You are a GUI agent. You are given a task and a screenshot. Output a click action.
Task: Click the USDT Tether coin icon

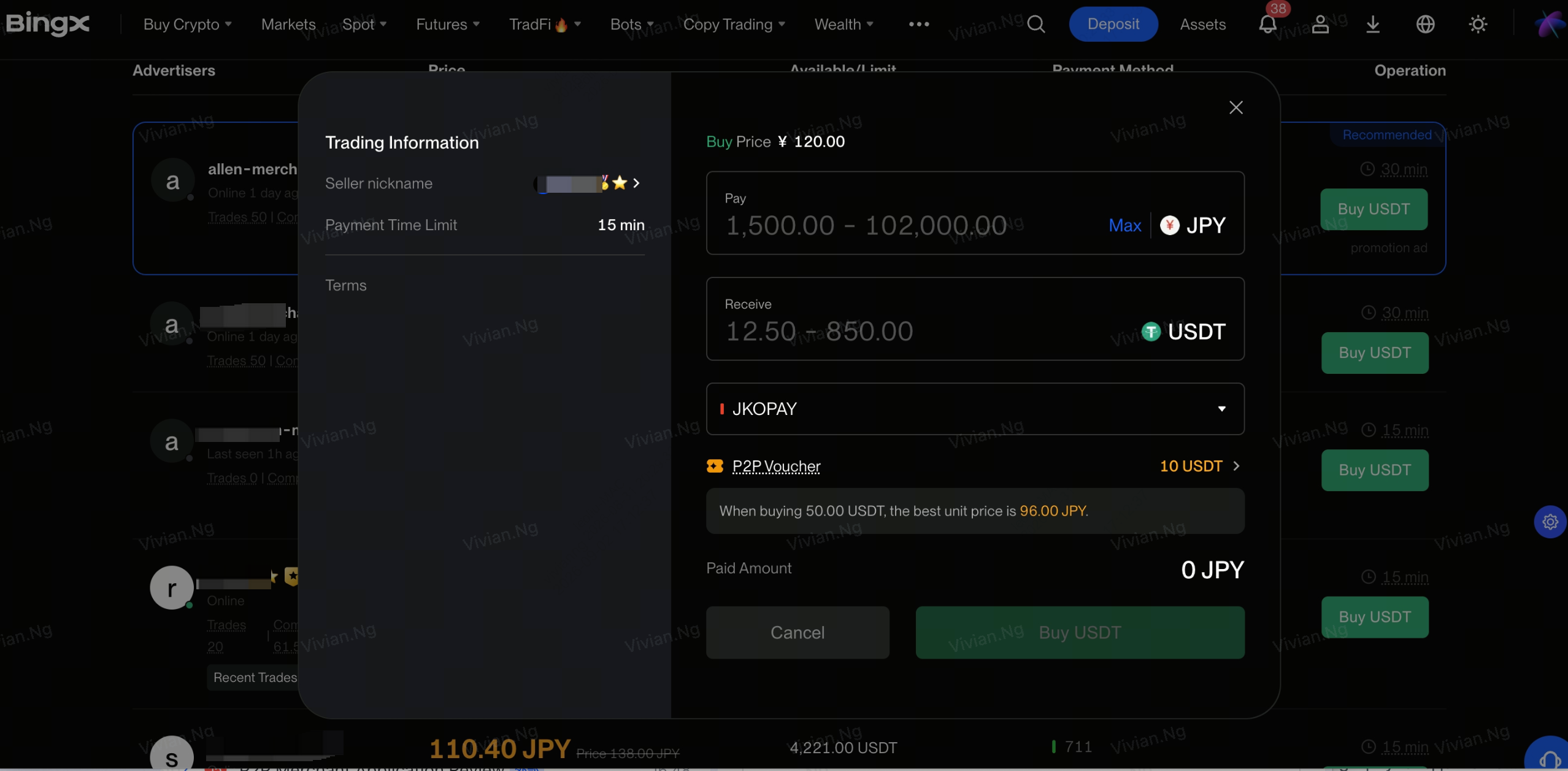(1151, 331)
